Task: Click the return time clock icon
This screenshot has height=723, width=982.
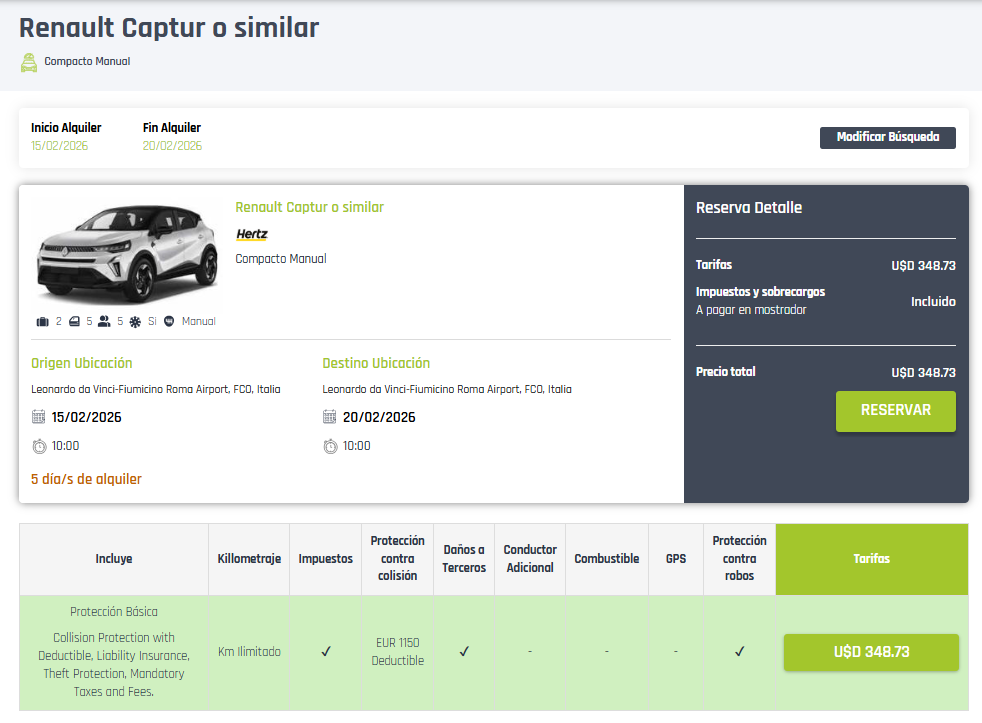Action: click(x=330, y=446)
